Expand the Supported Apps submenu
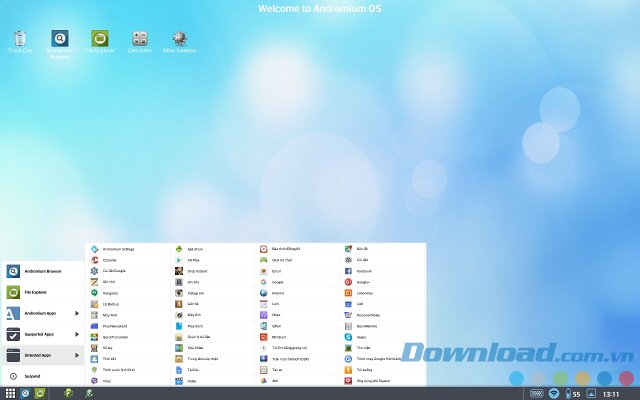 42,333
